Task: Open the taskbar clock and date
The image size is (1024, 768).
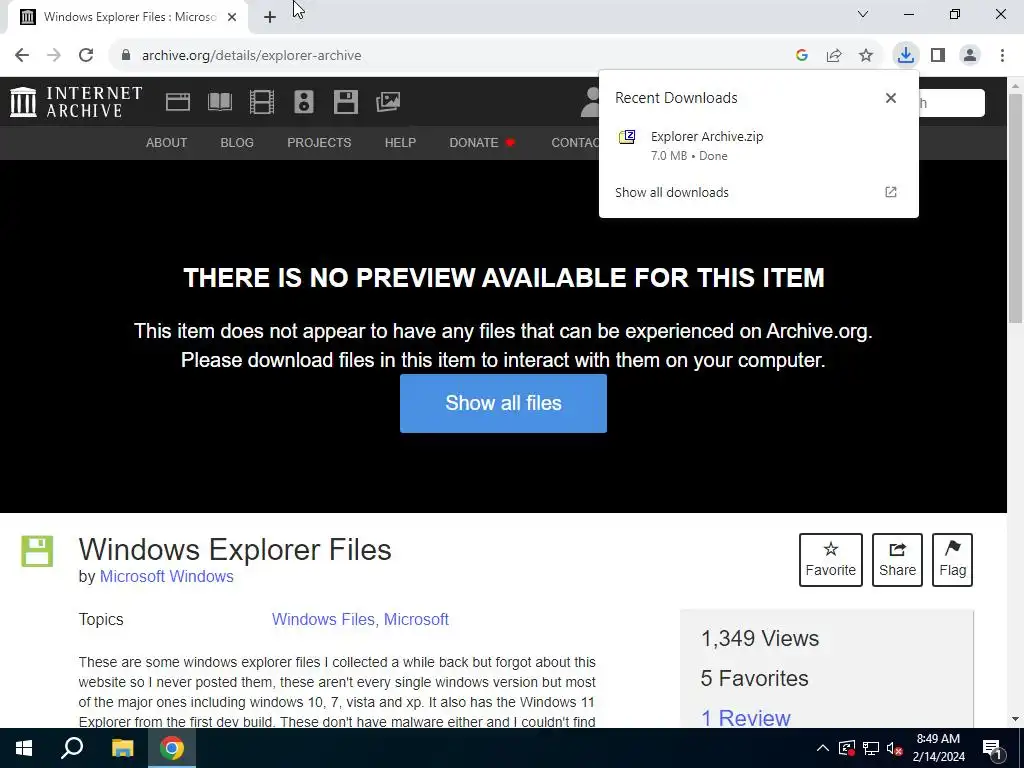Action: (x=938, y=748)
